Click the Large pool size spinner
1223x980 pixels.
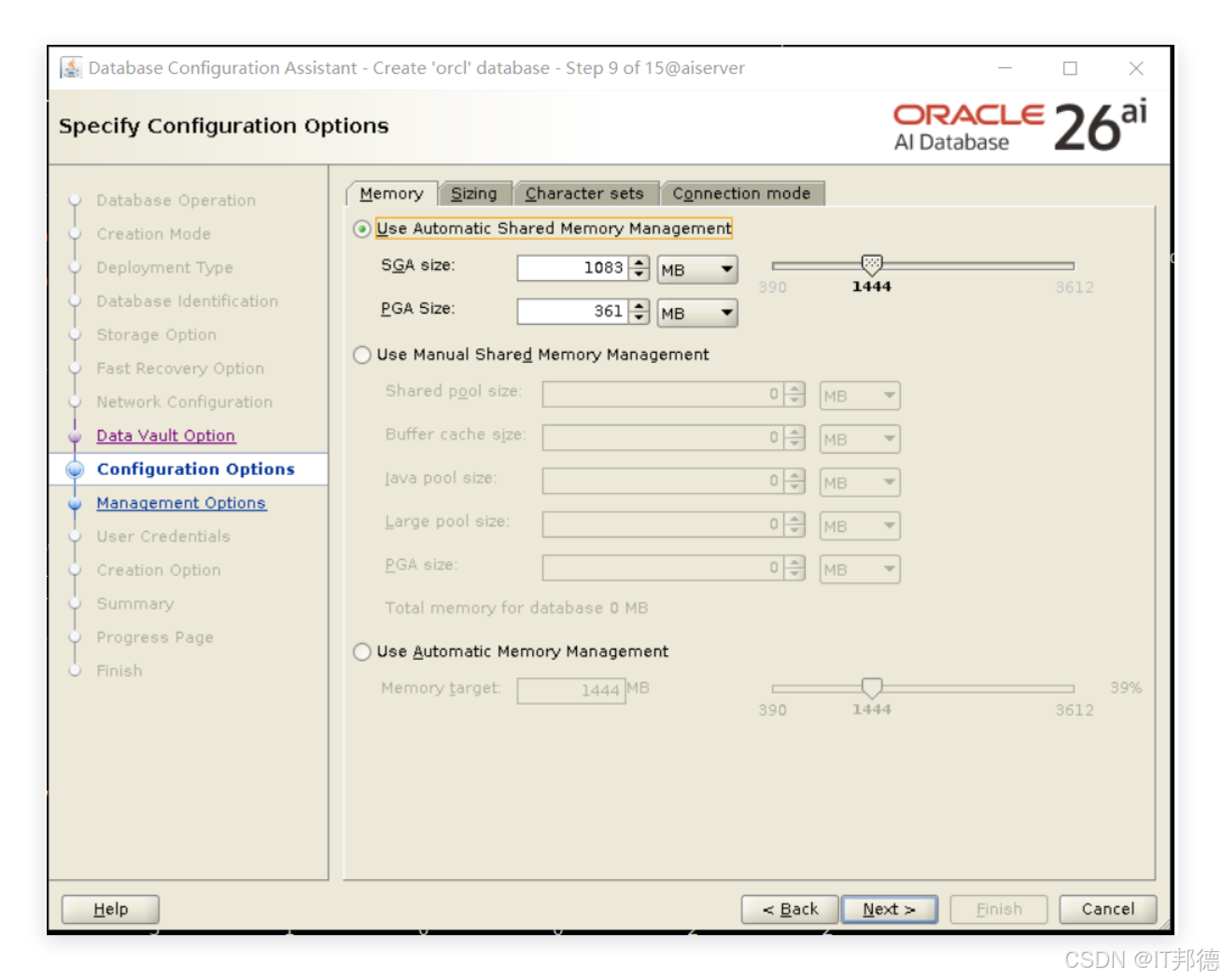(x=794, y=524)
